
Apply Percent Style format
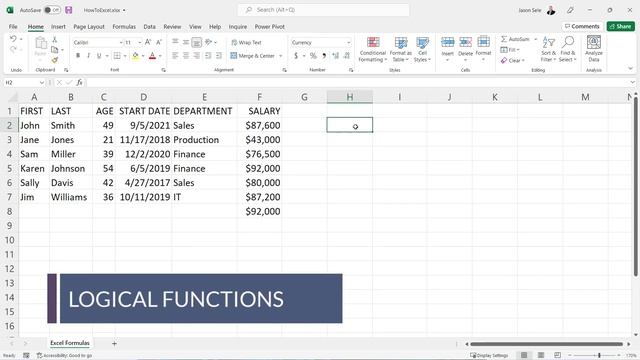coord(313,56)
